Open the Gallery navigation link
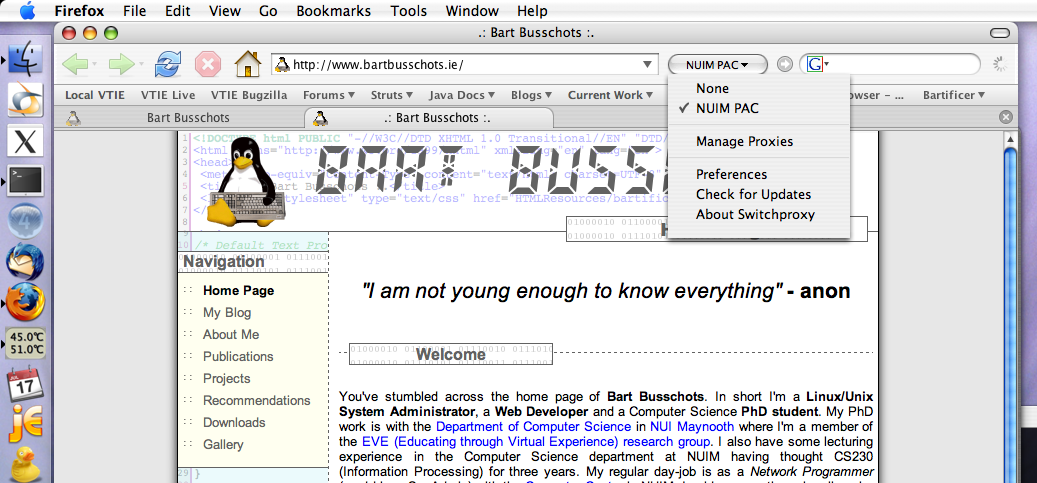Screen dimensions: 1037x483 [223, 445]
